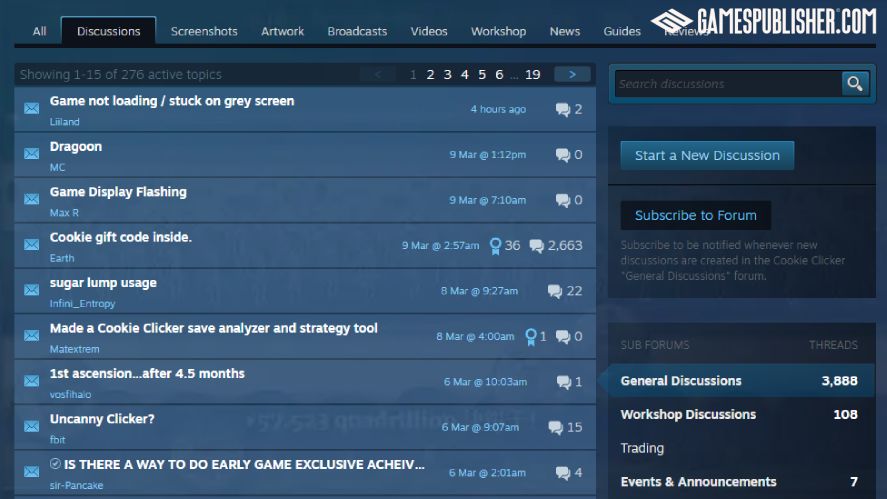Image resolution: width=887 pixels, height=499 pixels.
Task: Open the Screenshots tab
Action: pyautogui.click(x=204, y=31)
